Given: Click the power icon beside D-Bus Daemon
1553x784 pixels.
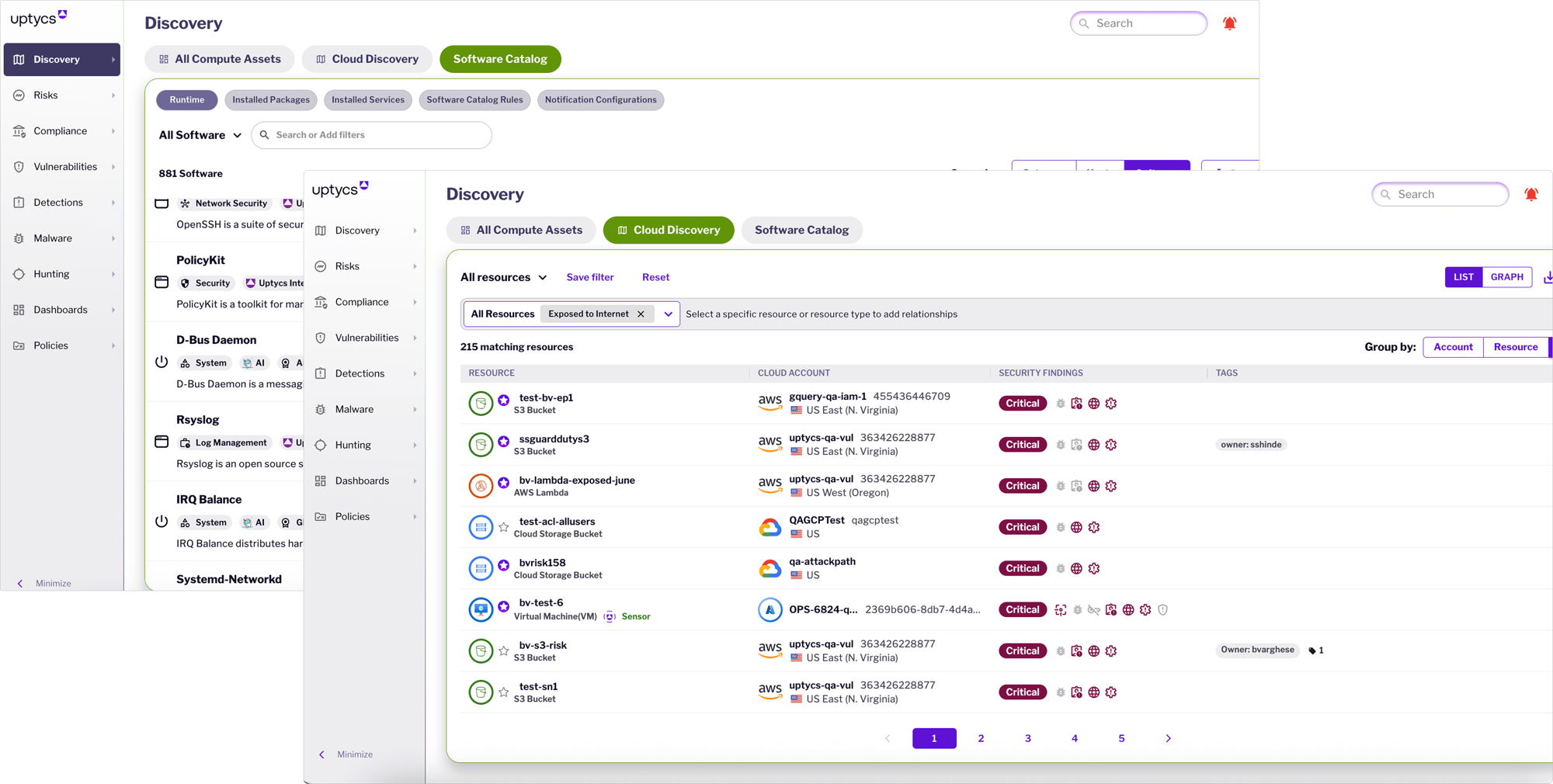Looking at the screenshot, I should point(162,362).
